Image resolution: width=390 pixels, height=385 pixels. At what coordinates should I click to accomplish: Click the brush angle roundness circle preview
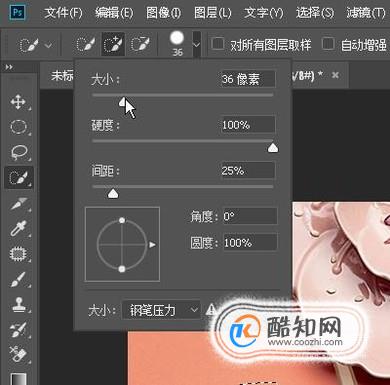tap(122, 244)
